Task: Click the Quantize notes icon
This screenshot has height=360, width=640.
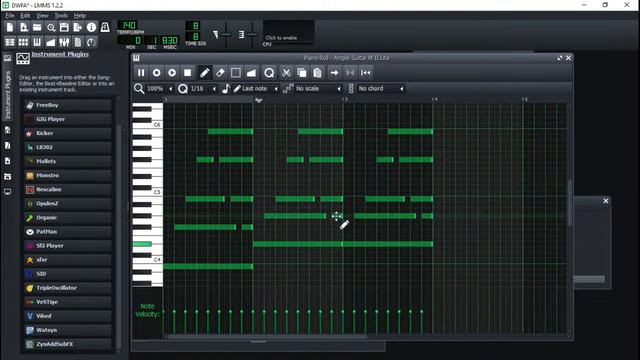Action: [x=269, y=73]
